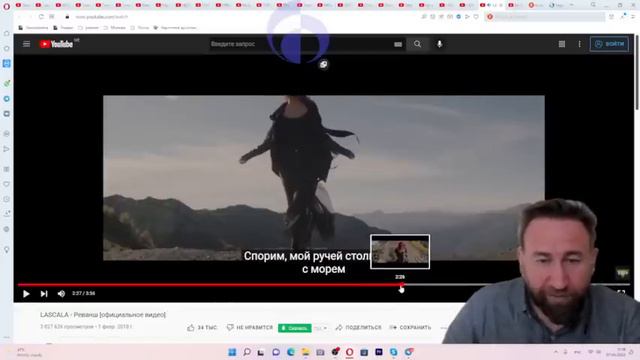Switch to first YouTube tab

[x=23, y=5]
